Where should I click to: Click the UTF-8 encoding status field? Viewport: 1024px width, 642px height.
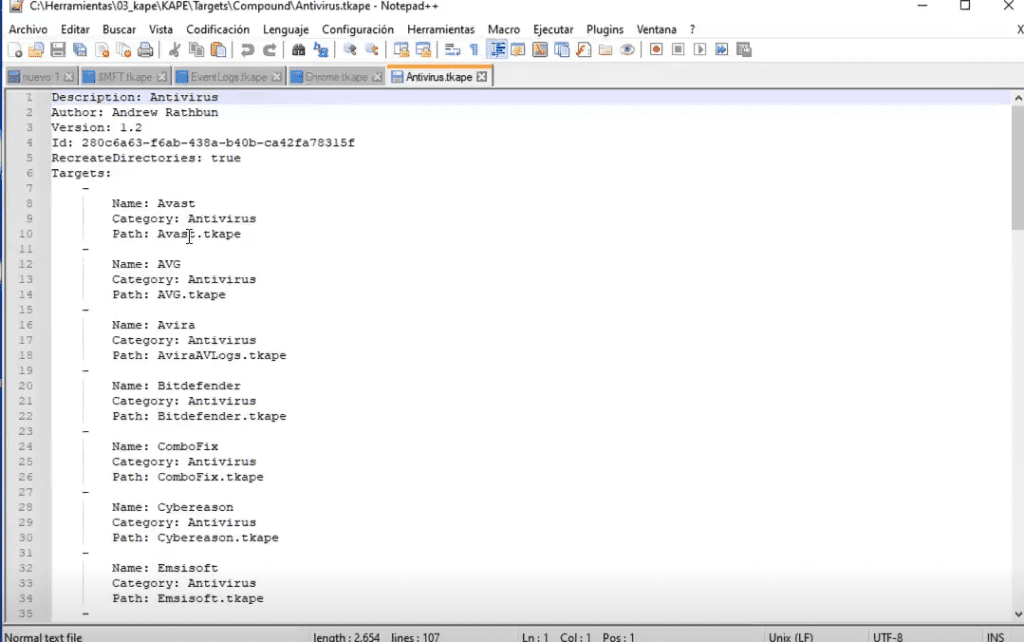coord(888,637)
